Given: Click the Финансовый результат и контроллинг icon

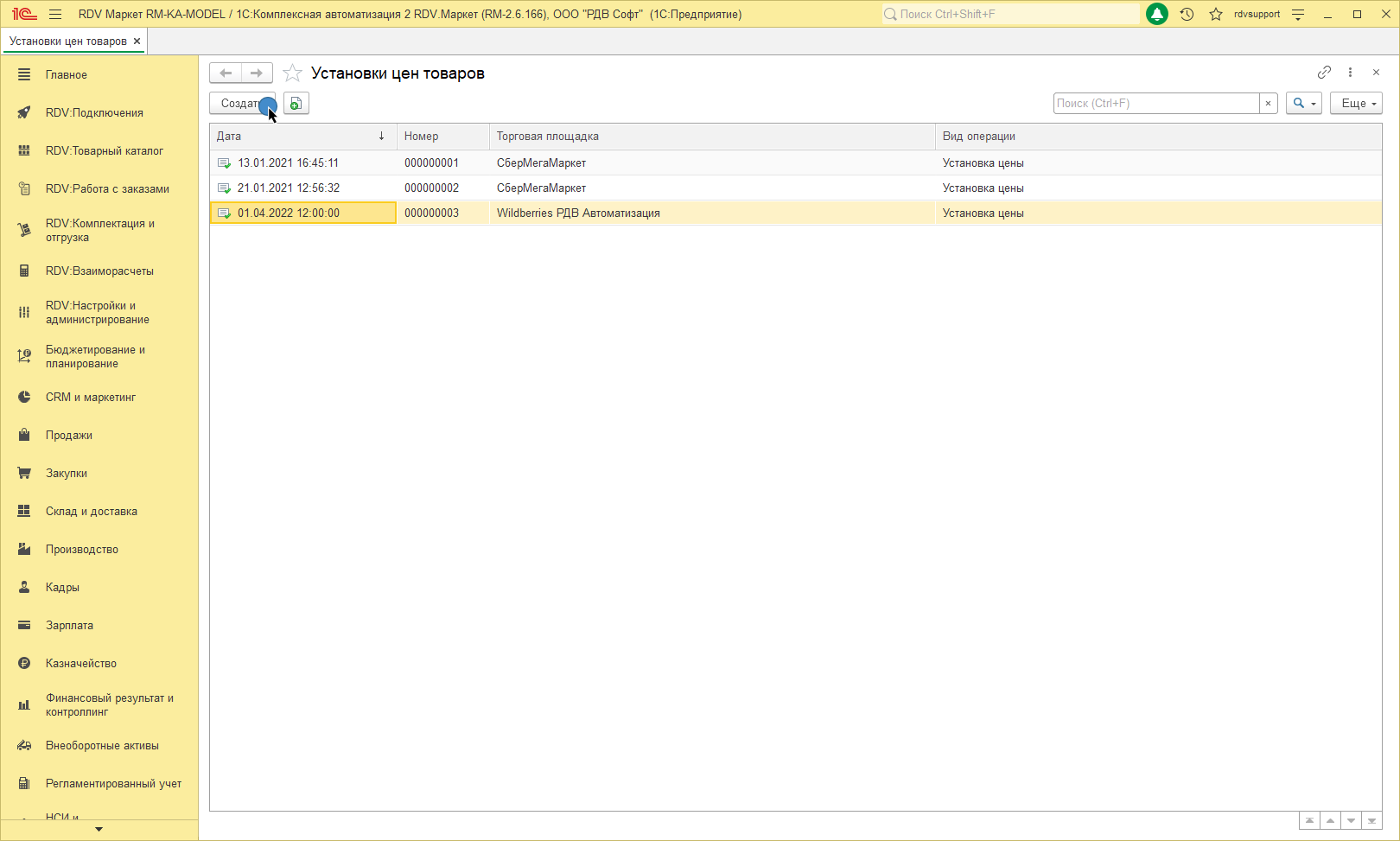Looking at the screenshot, I should [24, 705].
